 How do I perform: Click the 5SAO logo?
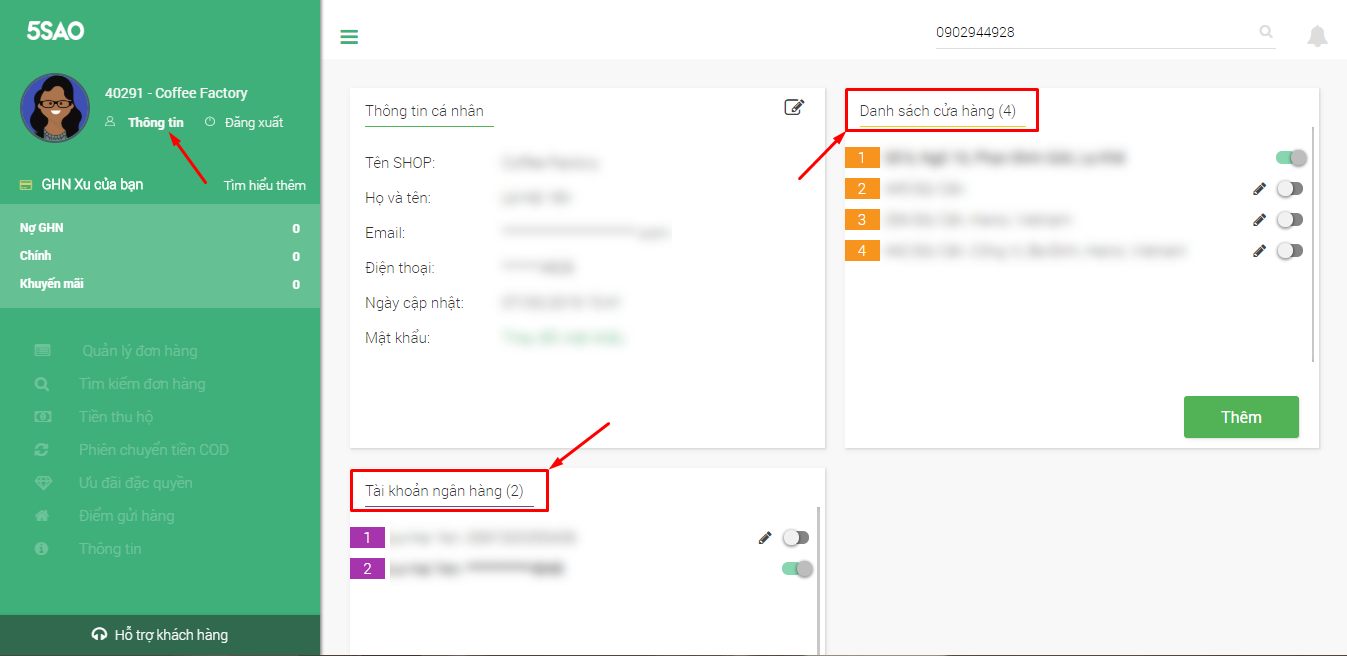click(55, 31)
